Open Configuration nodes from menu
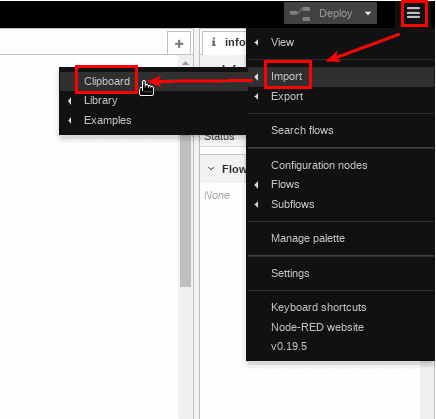Viewport: 436px width, 419px height. tap(340, 165)
